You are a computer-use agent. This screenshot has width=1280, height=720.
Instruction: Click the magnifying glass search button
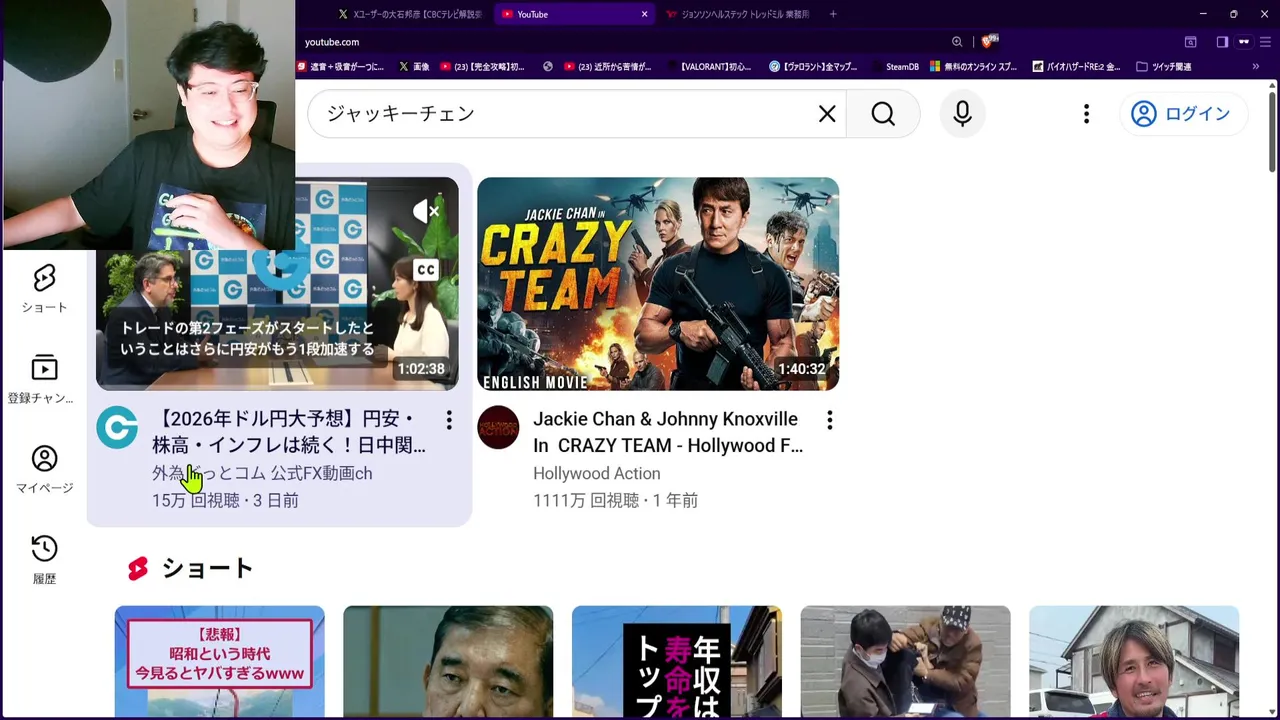pyautogui.click(x=883, y=114)
